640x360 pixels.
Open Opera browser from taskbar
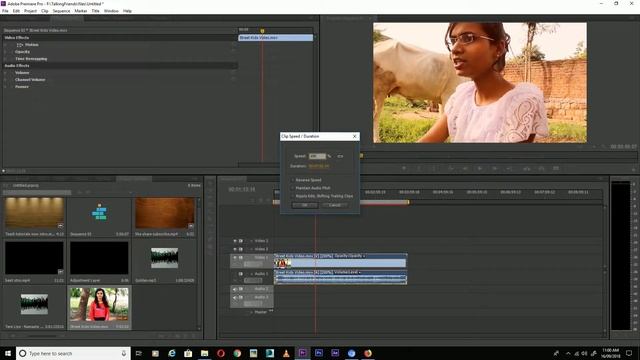pyautogui.click(x=221, y=353)
